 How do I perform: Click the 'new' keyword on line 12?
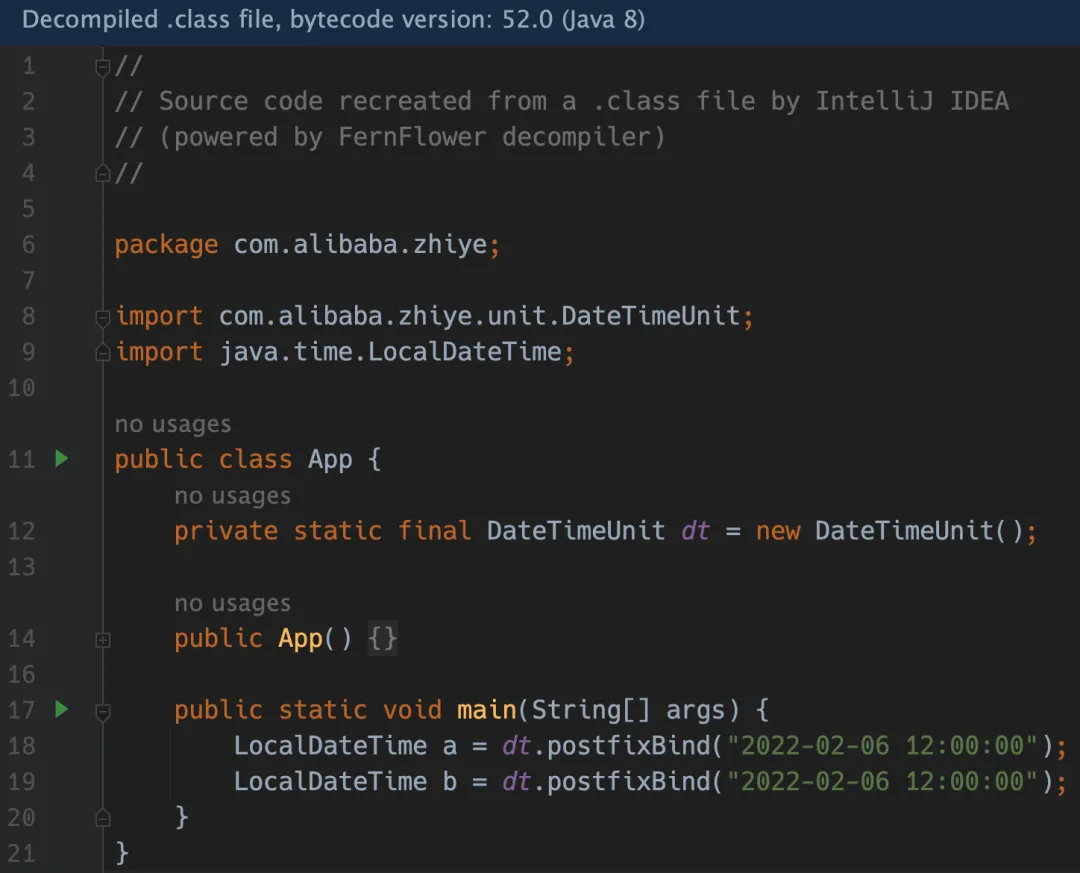click(x=778, y=531)
